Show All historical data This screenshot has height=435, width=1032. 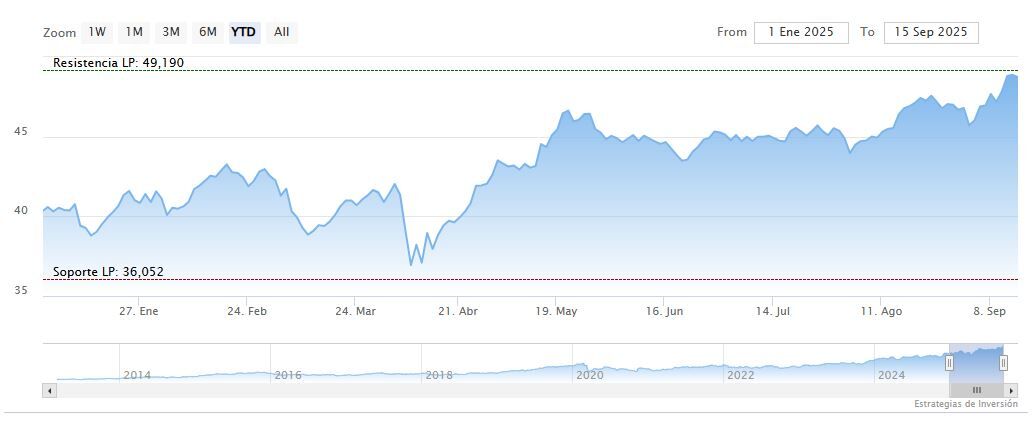pos(282,32)
